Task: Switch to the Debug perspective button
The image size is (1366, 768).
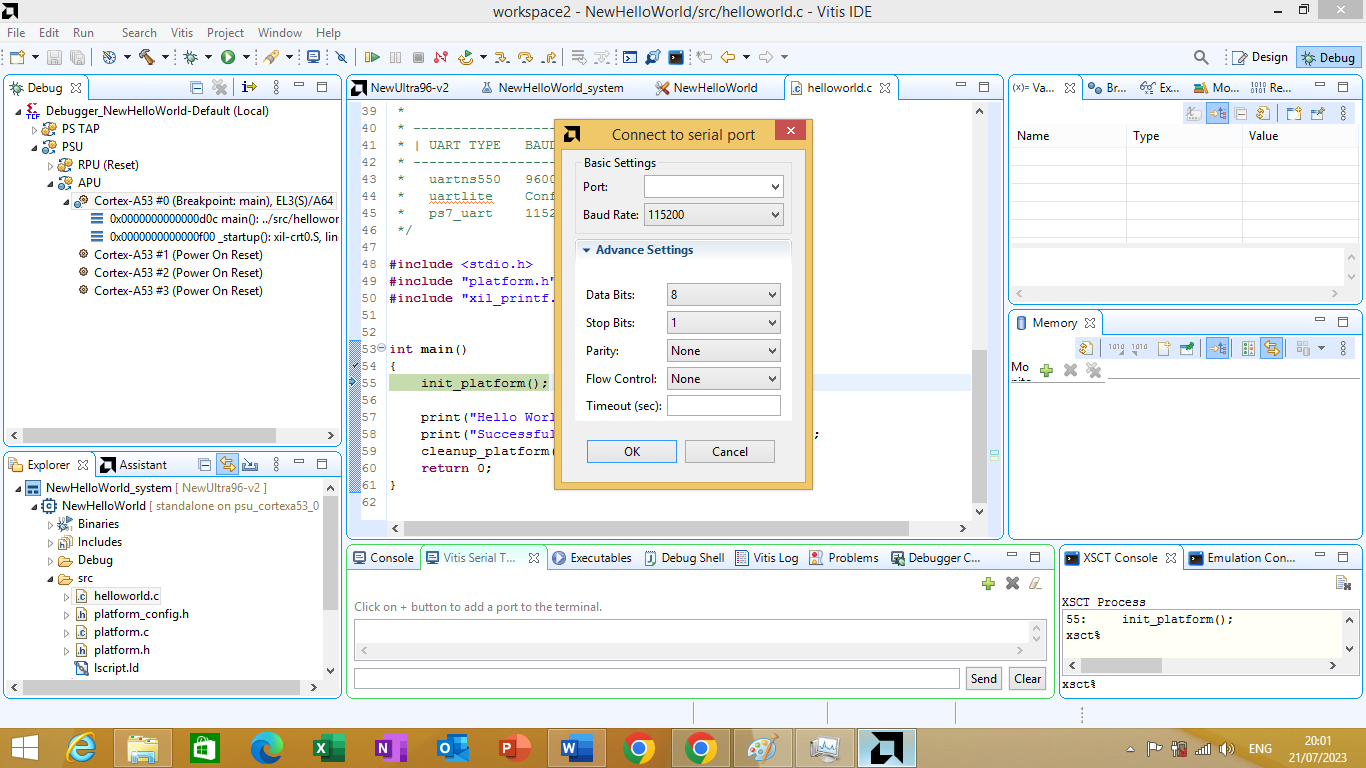Action: coord(1328,57)
